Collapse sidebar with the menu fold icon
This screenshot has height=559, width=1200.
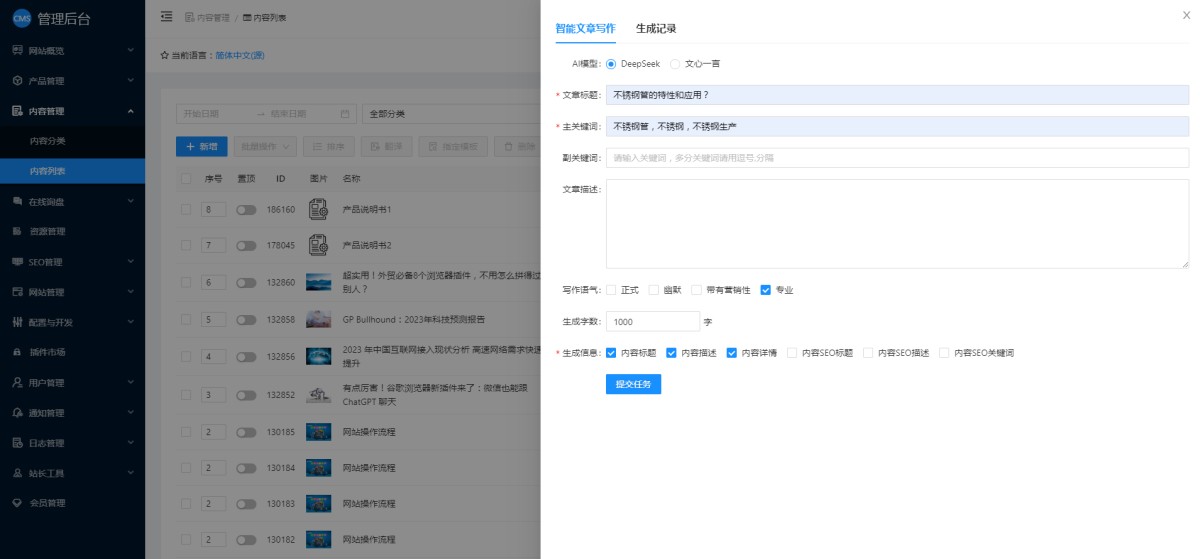point(166,17)
